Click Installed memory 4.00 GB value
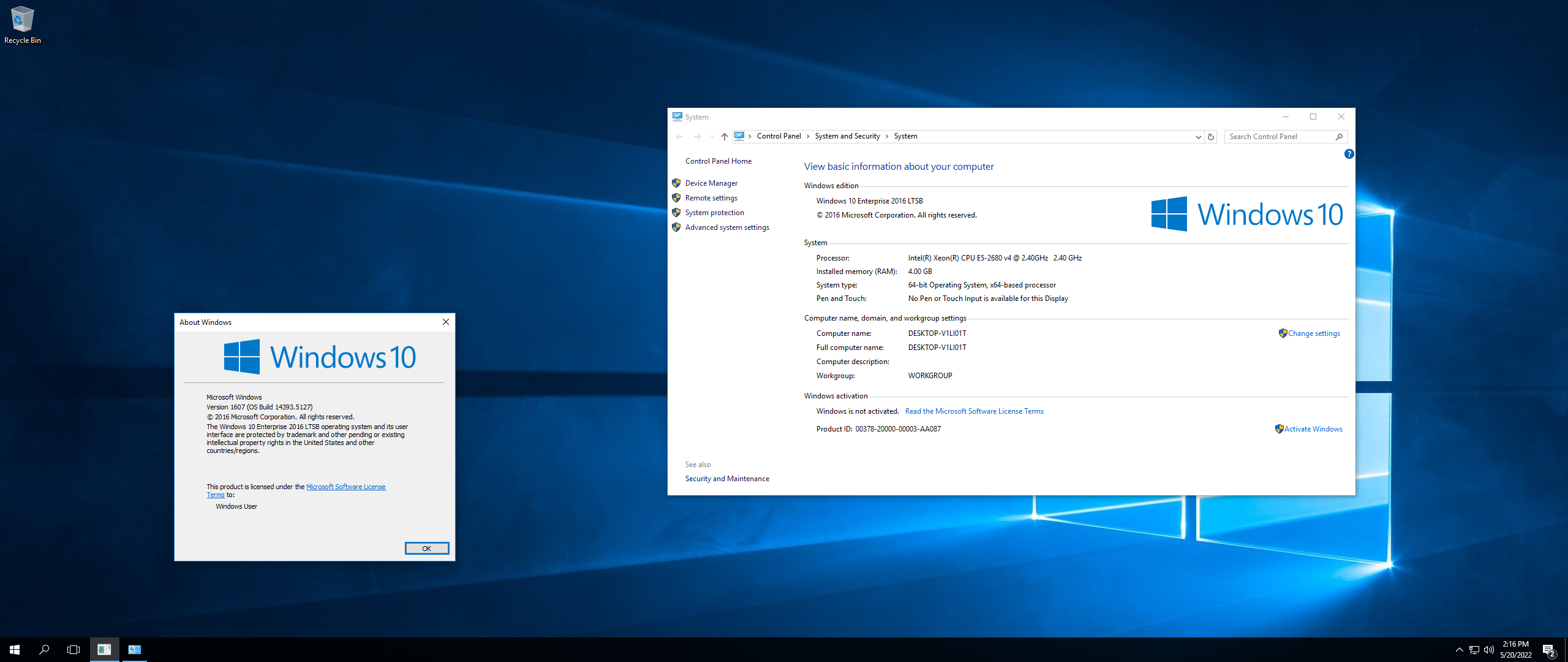Screen dimensions: 1568x662 (919, 272)
